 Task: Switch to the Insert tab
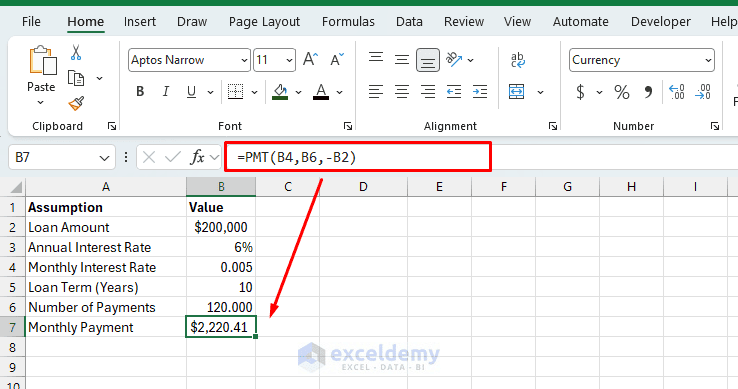(140, 22)
